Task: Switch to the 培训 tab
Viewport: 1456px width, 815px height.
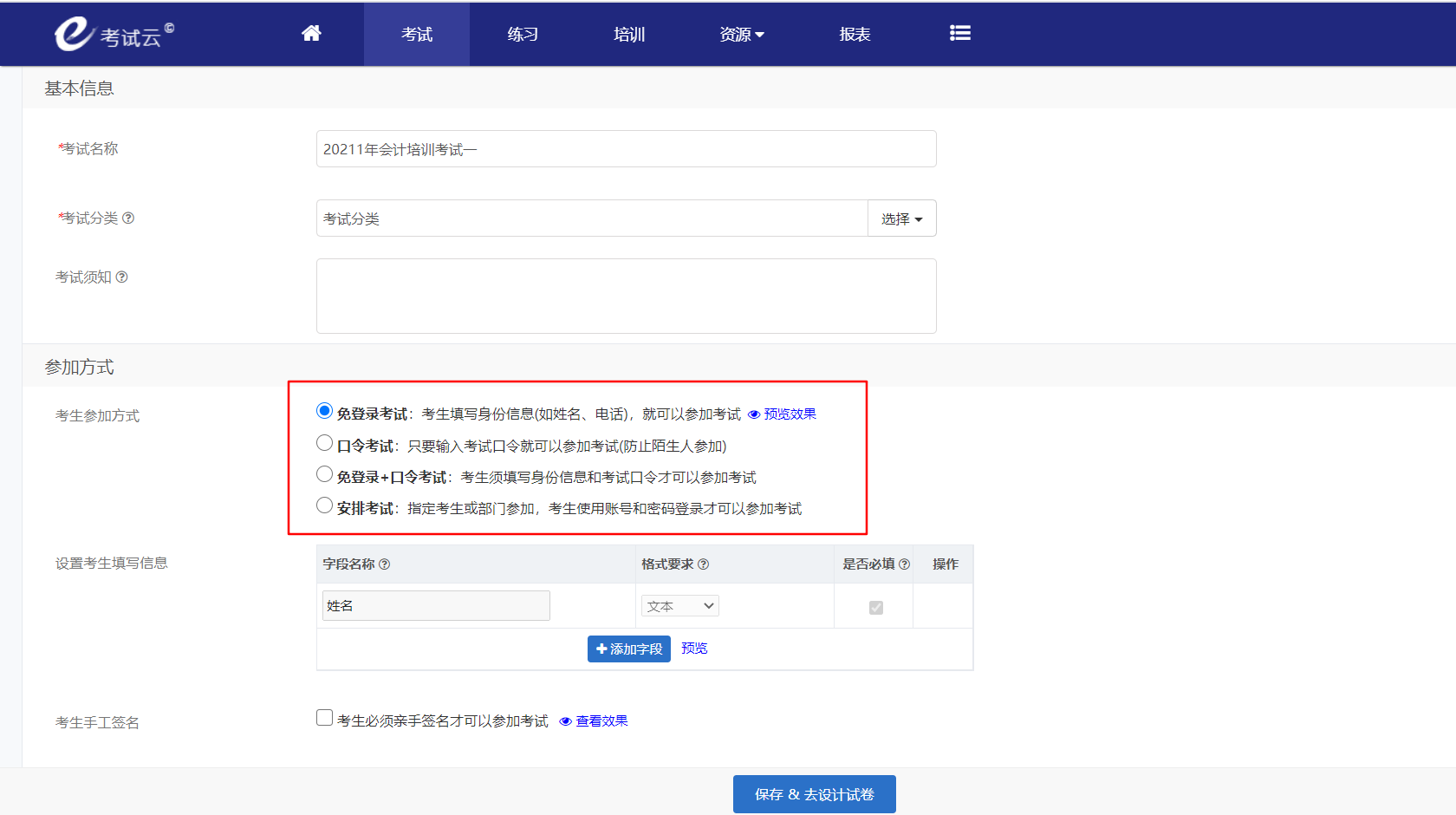Action: coord(629,34)
